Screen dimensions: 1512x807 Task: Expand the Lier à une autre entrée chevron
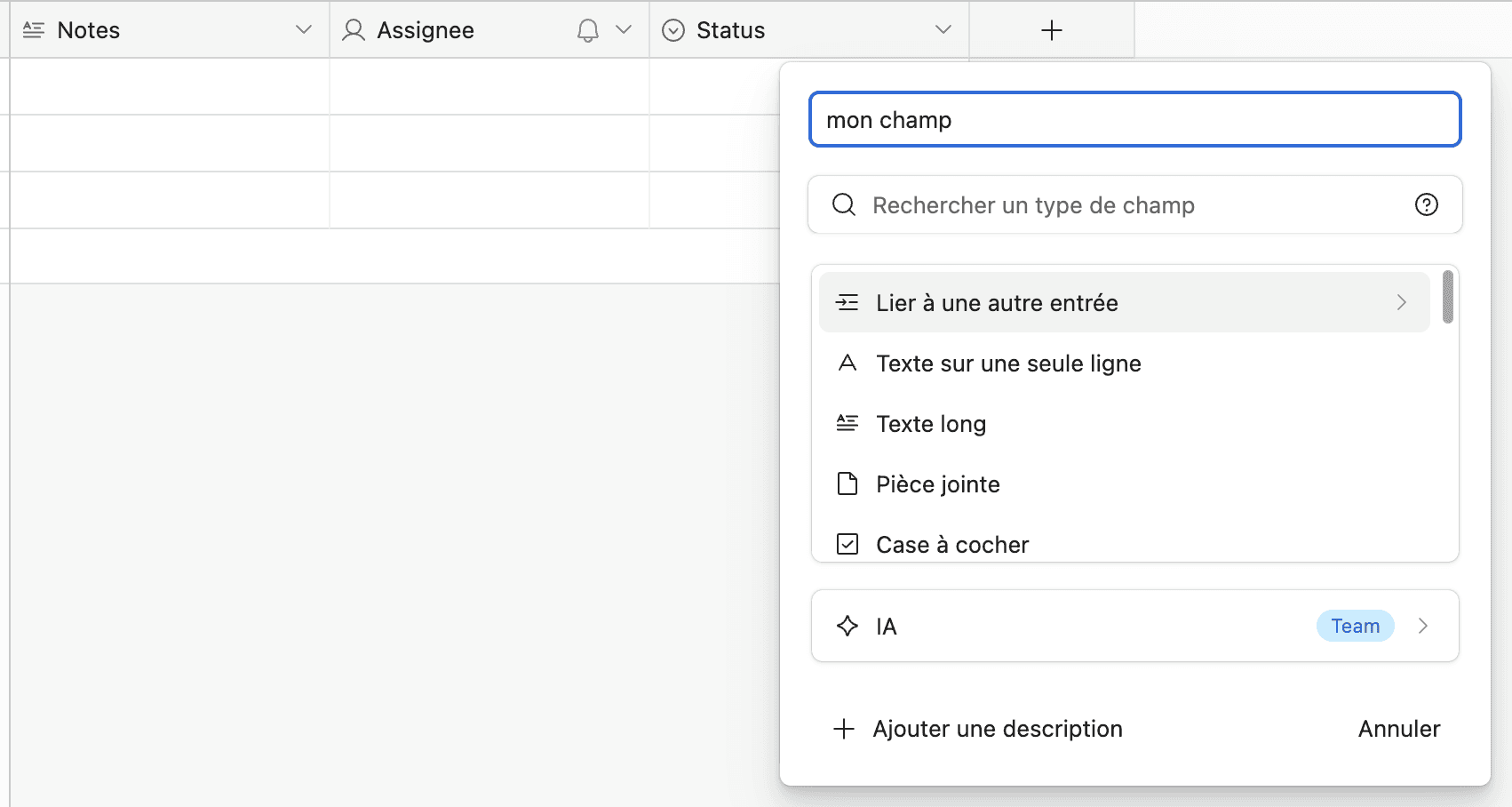tap(1402, 302)
